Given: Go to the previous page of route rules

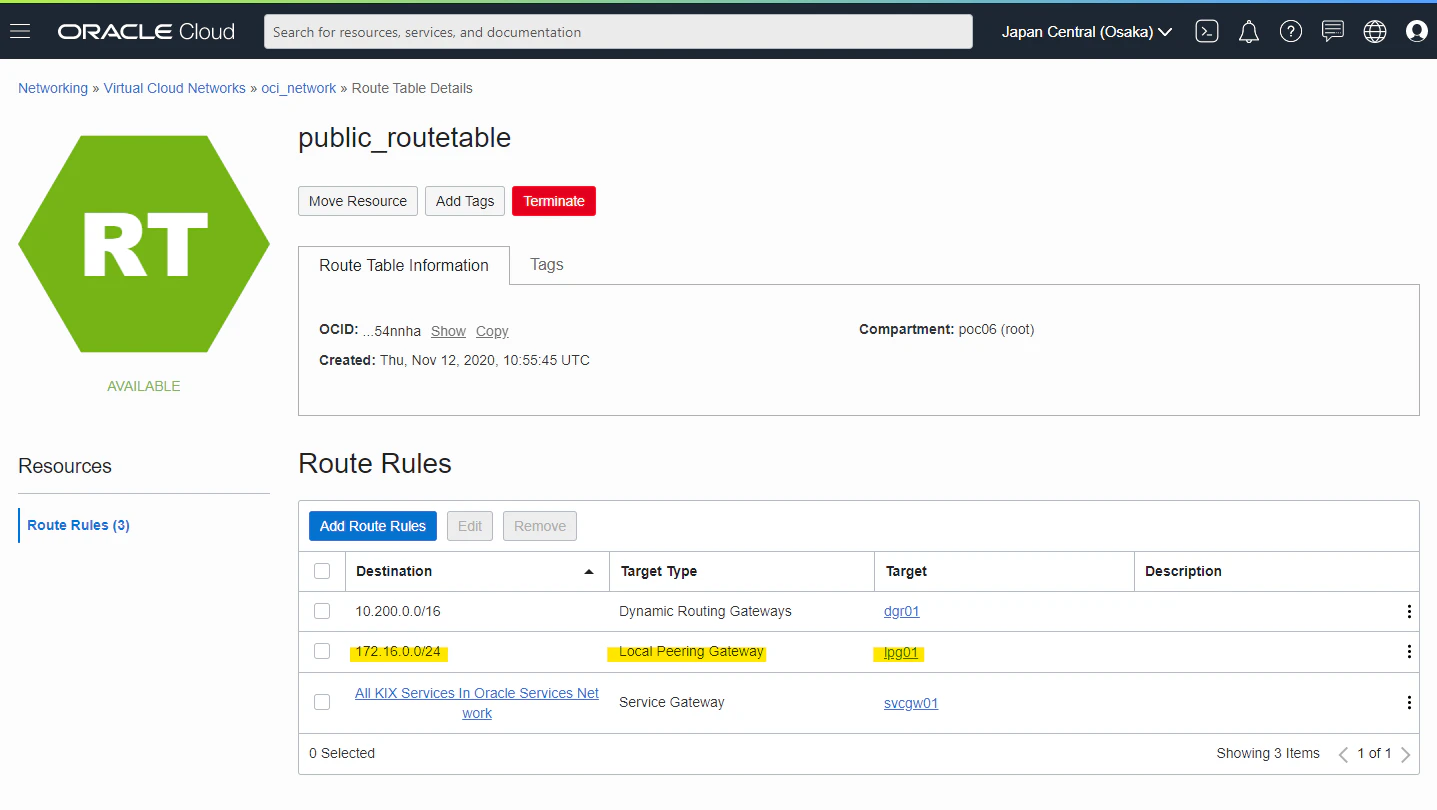Looking at the screenshot, I should [1343, 754].
